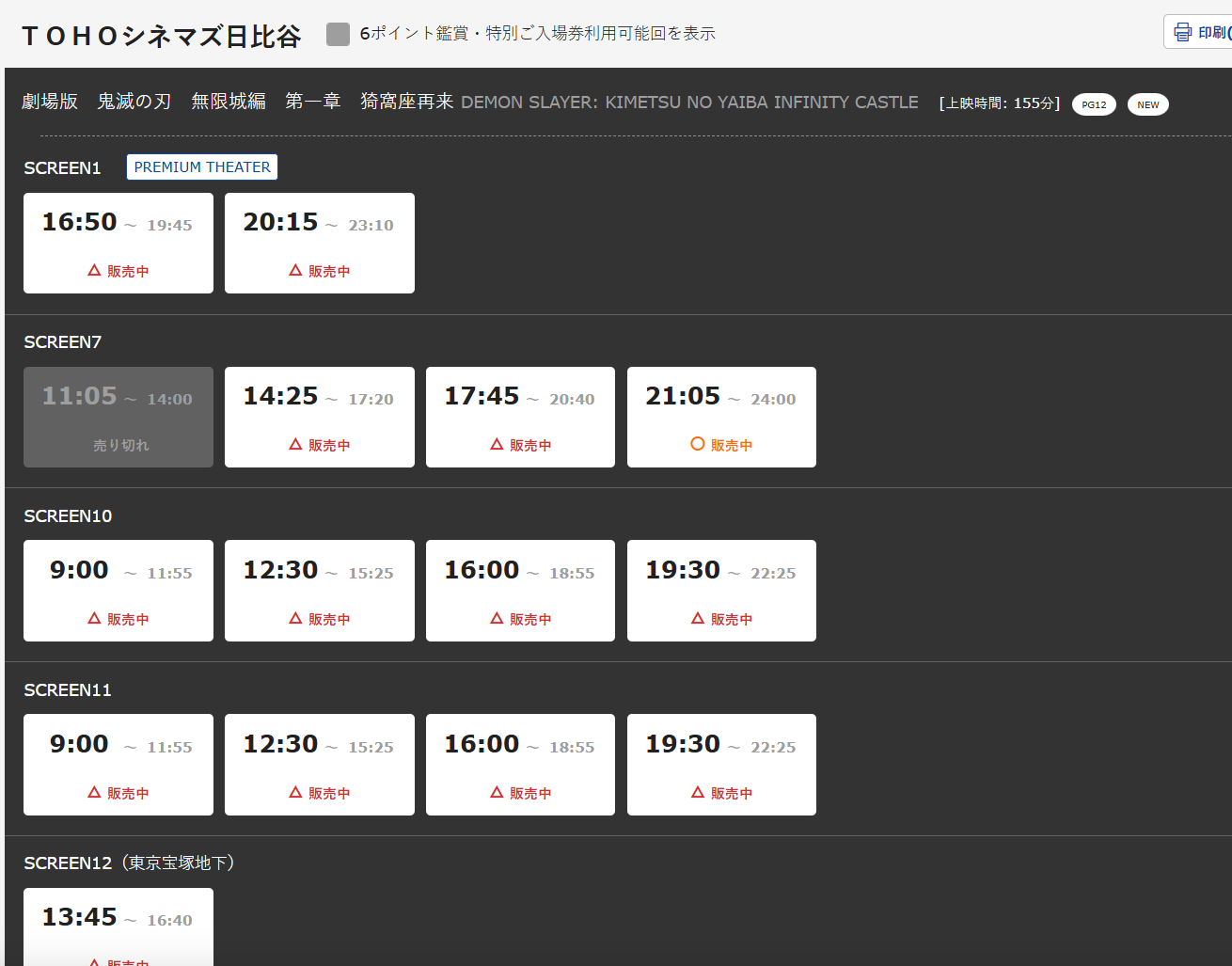Image resolution: width=1232 pixels, height=966 pixels.
Task: Select the 9:00 showtime in SCREEN11
Action: pyautogui.click(x=118, y=765)
